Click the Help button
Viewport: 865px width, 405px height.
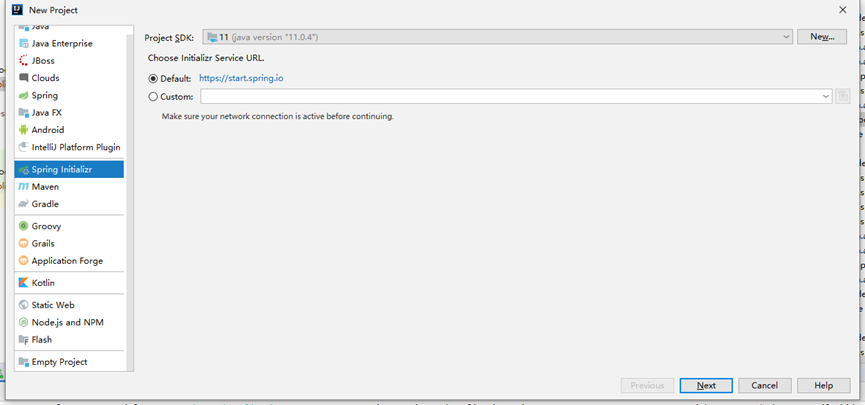click(x=824, y=386)
